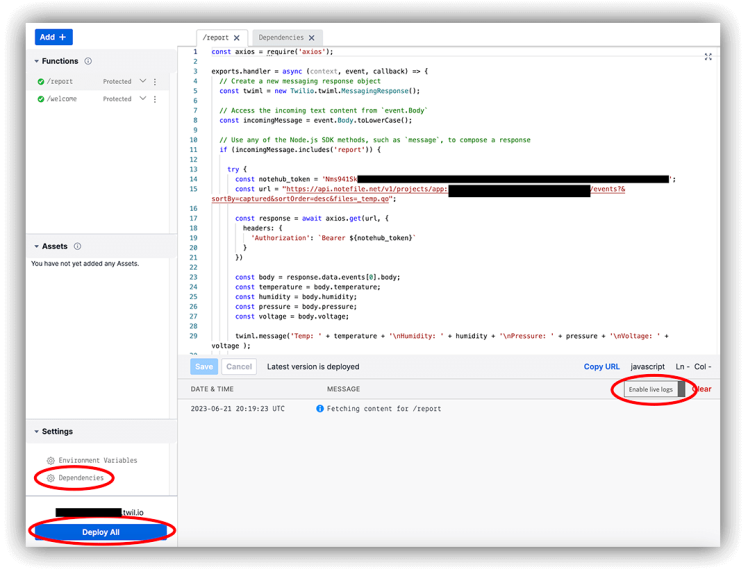Place cursor on line 1 'require('axios')'
The image size is (748, 576).
[300, 52]
